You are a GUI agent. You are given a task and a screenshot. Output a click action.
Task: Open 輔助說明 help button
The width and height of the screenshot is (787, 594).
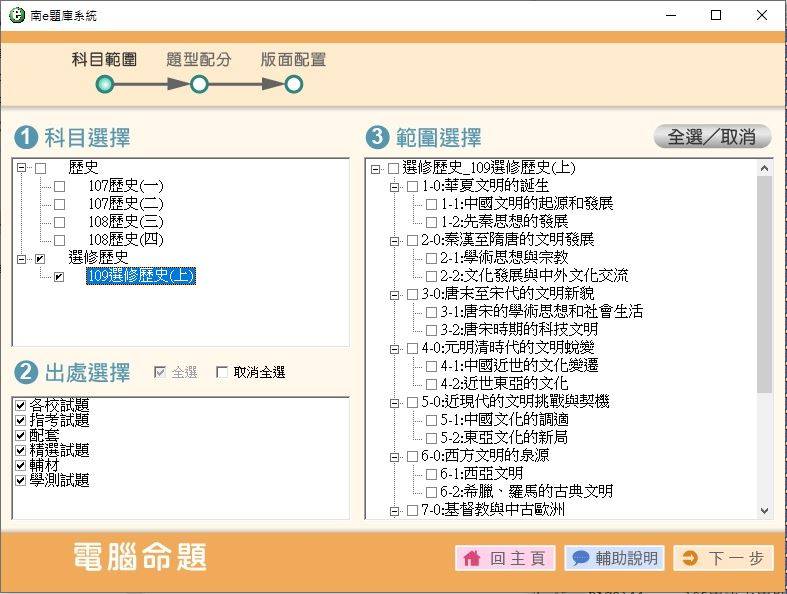pos(614,558)
